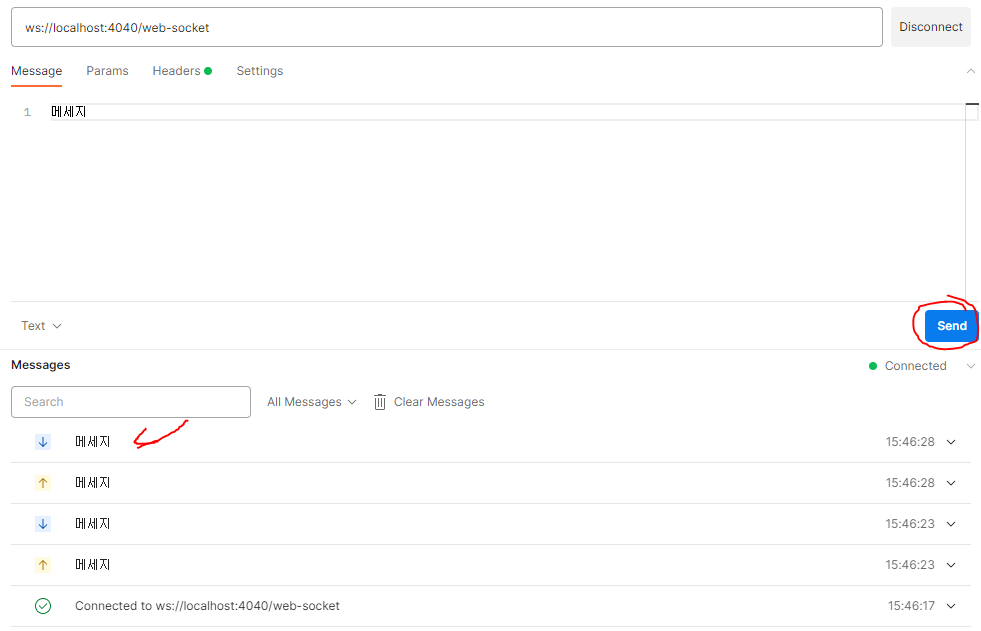Screen dimensions: 981x631
Task: Expand the incoming message at 15:46:28
Action: coord(951,442)
